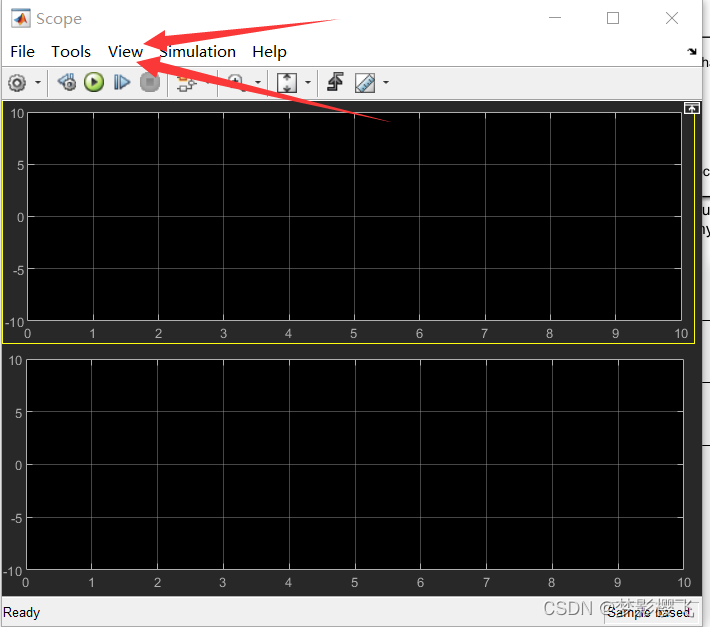Screen dimensions: 710x627
Task: Close the Scope window
Action: point(672,18)
